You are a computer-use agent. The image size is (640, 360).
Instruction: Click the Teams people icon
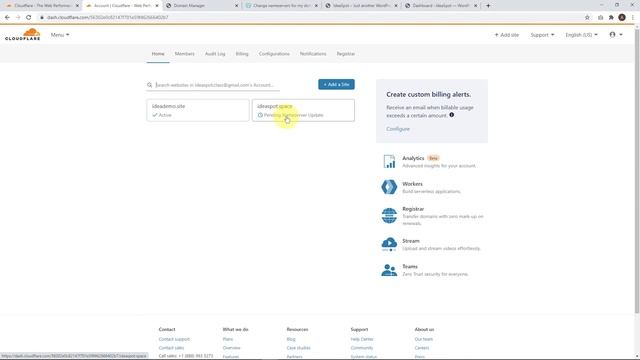pos(389,270)
